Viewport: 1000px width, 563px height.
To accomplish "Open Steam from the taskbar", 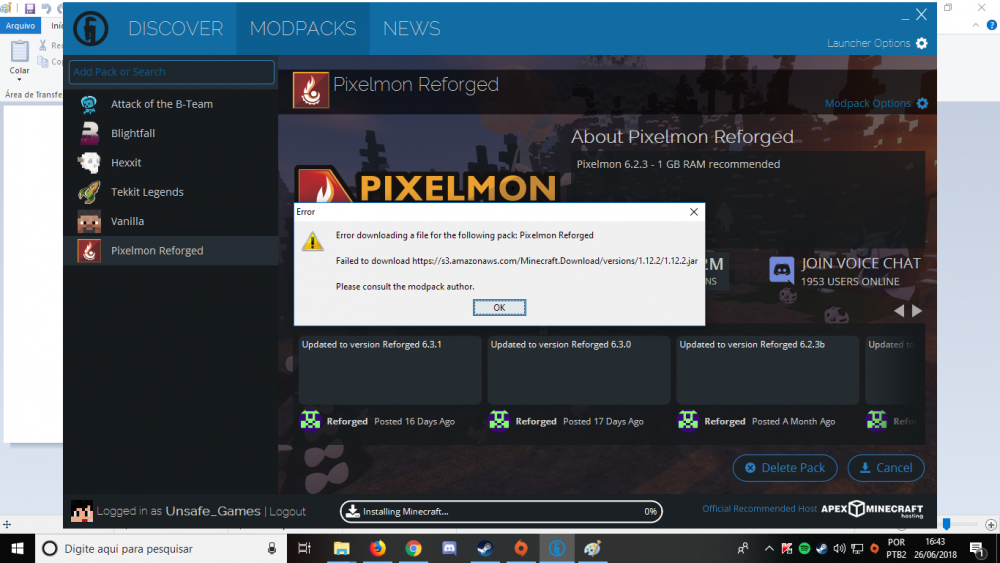I will tap(485, 548).
